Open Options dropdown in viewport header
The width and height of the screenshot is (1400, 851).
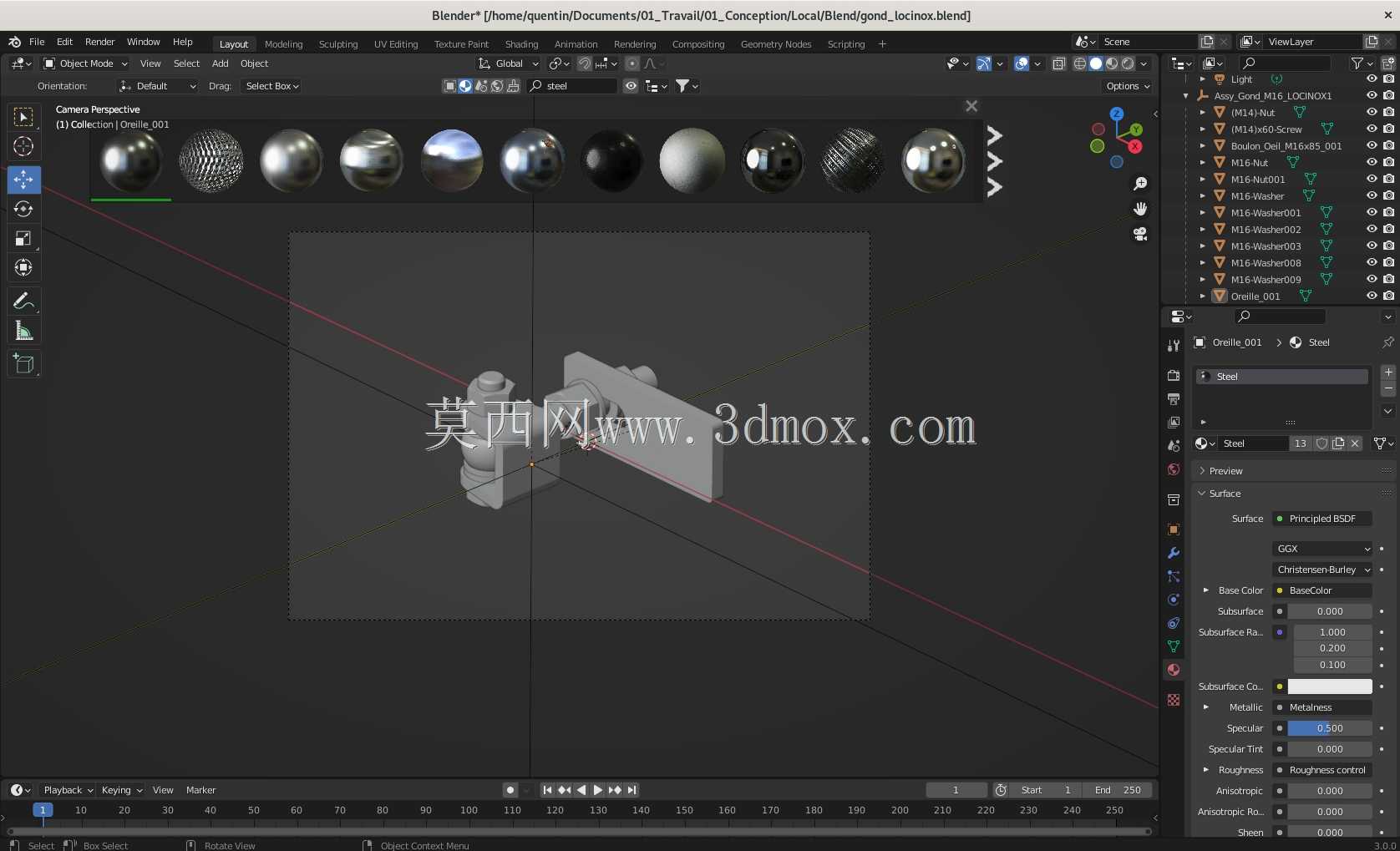click(x=1128, y=86)
